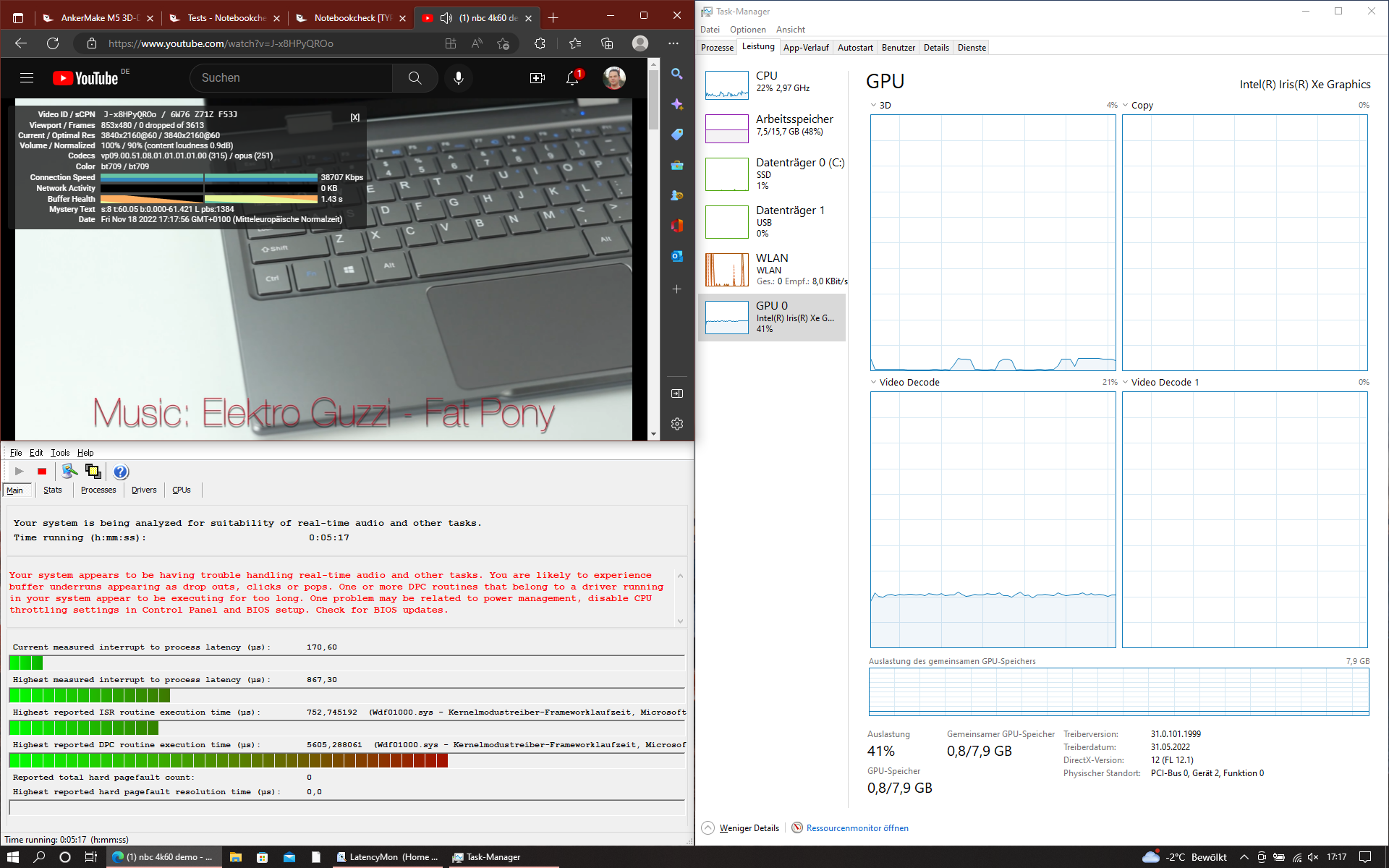
Task: Open the Details tab in Task-Manager
Action: pyautogui.click(x=936, y=48)
